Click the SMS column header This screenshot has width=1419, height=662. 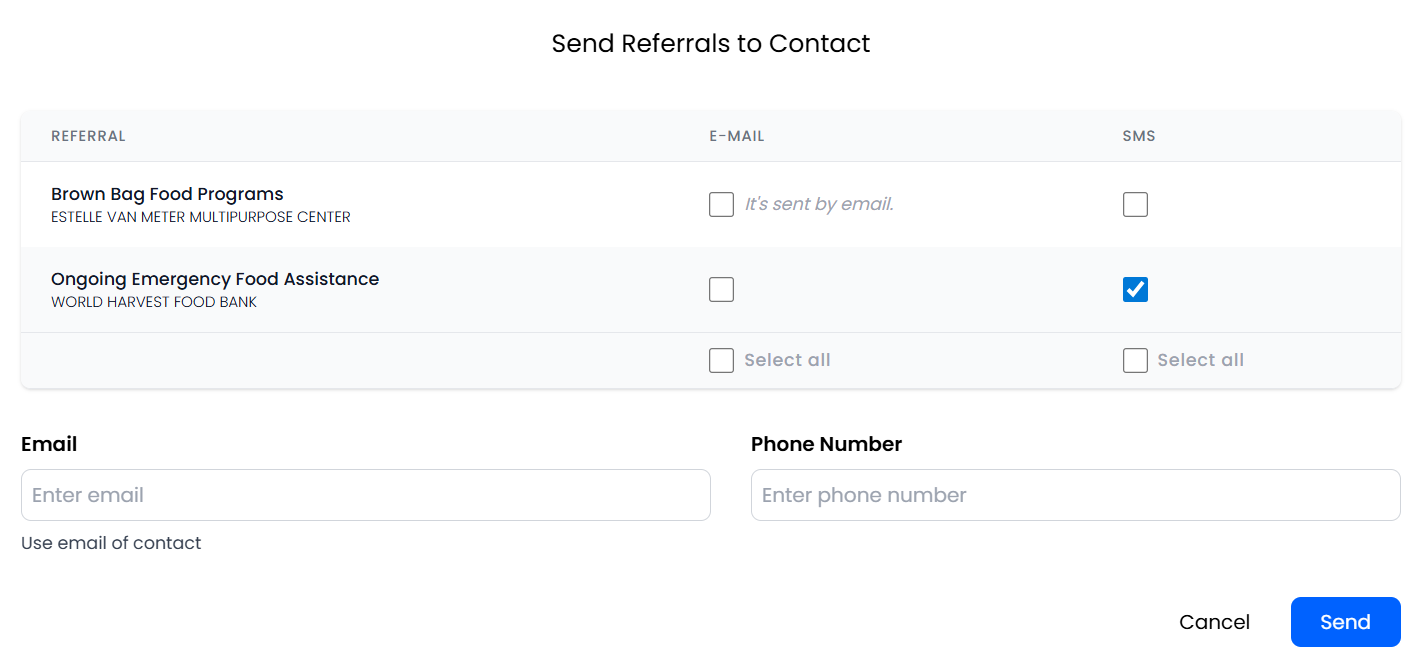1138,136
